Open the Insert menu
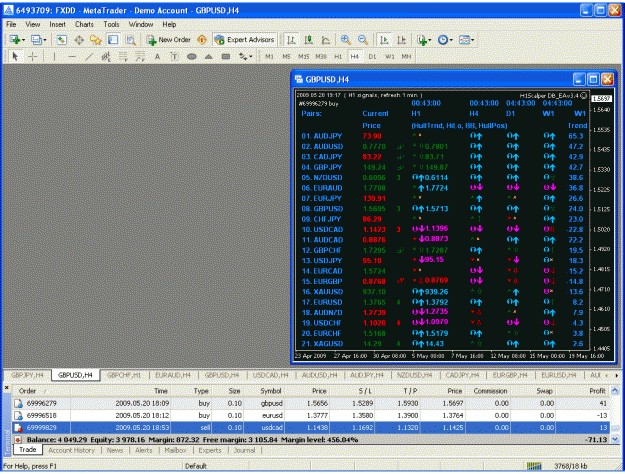Screen dimensions: 625x474 [57, 24]
